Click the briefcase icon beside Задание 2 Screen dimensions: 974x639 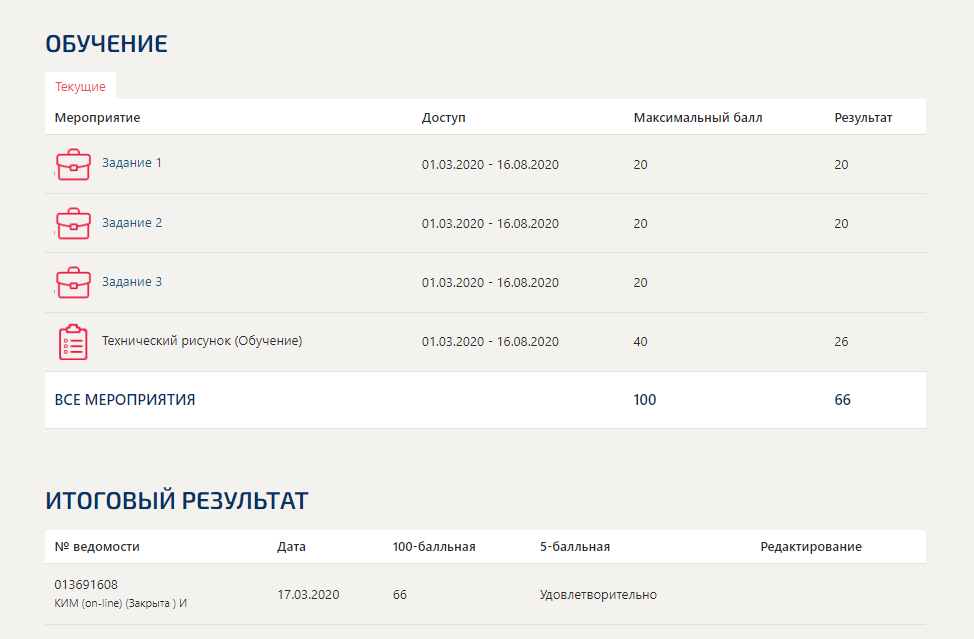[73, 224]
